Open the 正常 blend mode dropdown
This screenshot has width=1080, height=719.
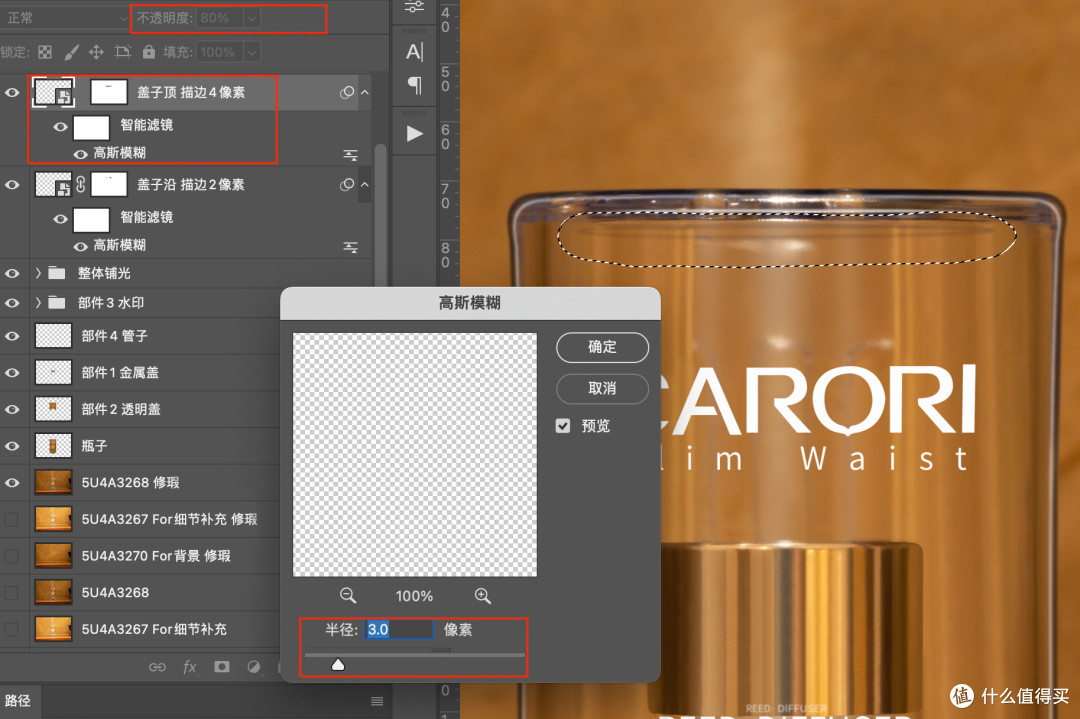pyautogui.click(x=65, y=18)
